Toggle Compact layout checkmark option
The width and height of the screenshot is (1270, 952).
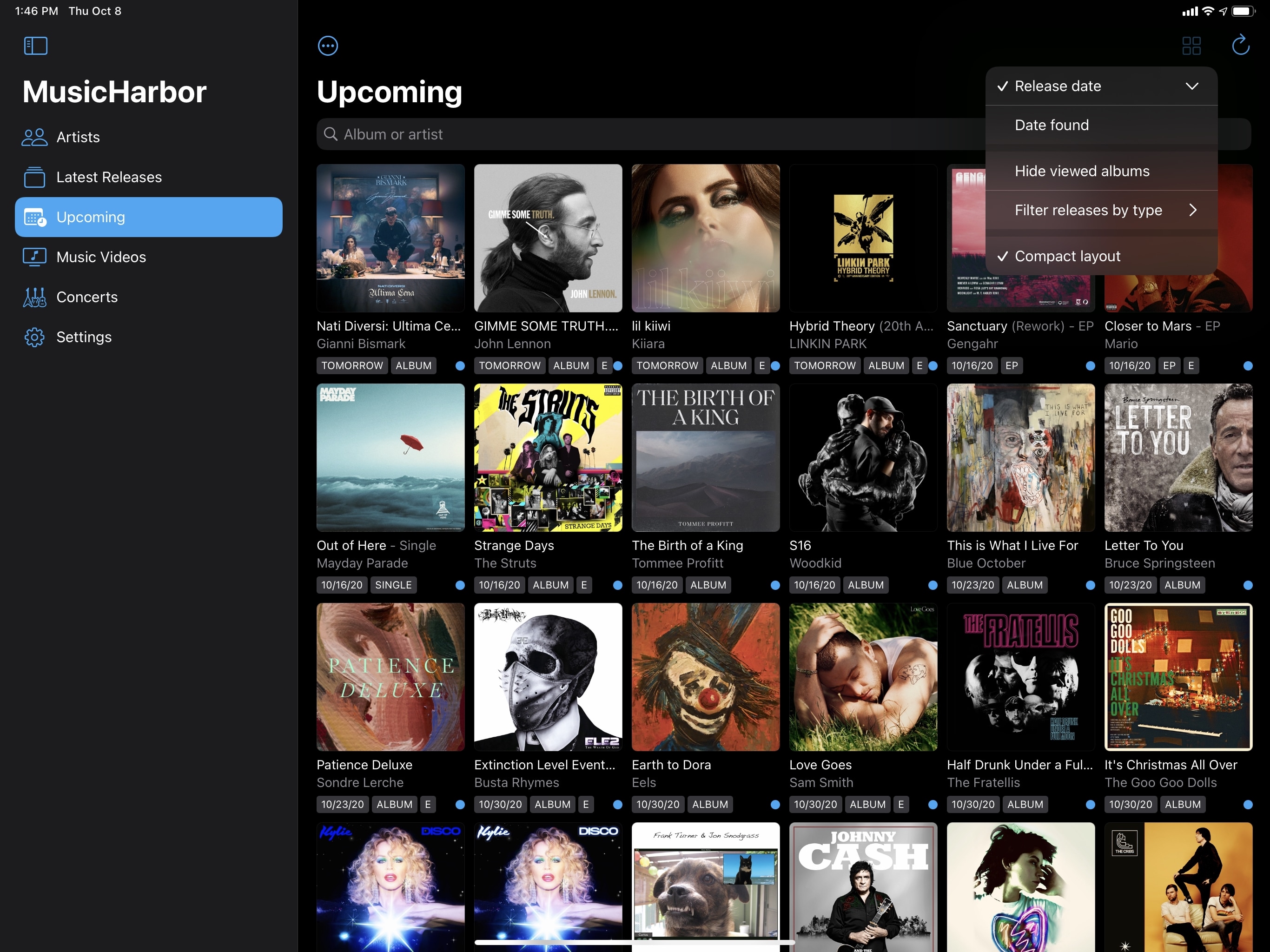click(x=1101, y=256)
